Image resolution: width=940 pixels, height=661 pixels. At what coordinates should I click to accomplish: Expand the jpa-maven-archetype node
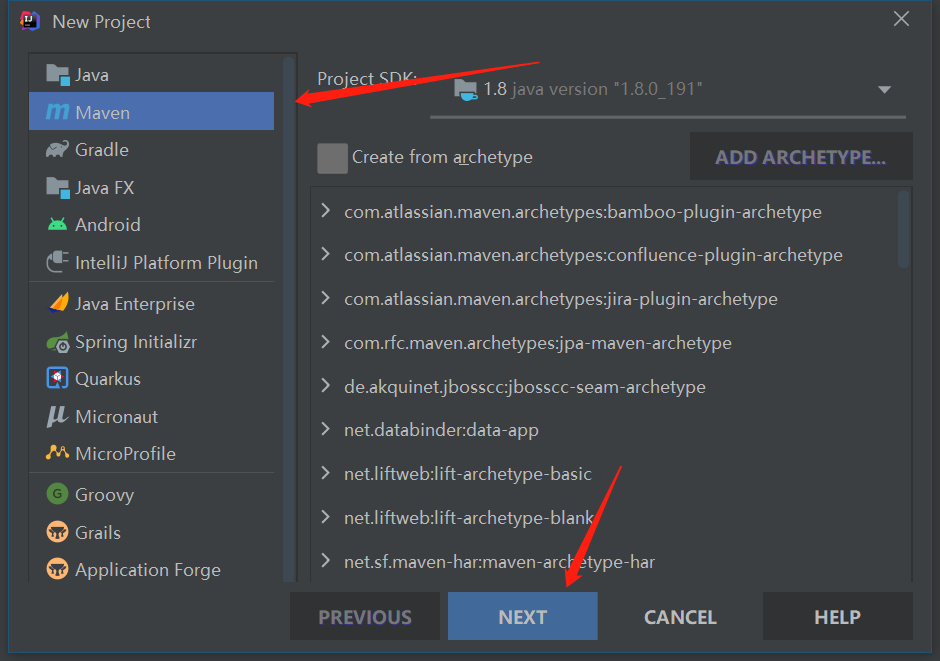tap(326, 342)
